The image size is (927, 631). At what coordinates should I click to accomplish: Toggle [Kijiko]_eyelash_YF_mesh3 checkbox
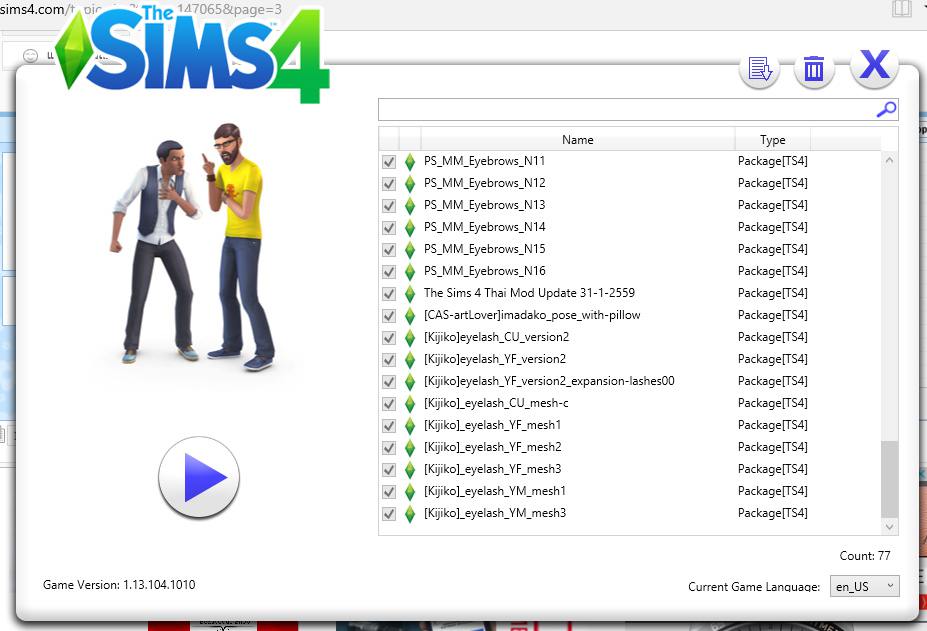coord(389,470)
